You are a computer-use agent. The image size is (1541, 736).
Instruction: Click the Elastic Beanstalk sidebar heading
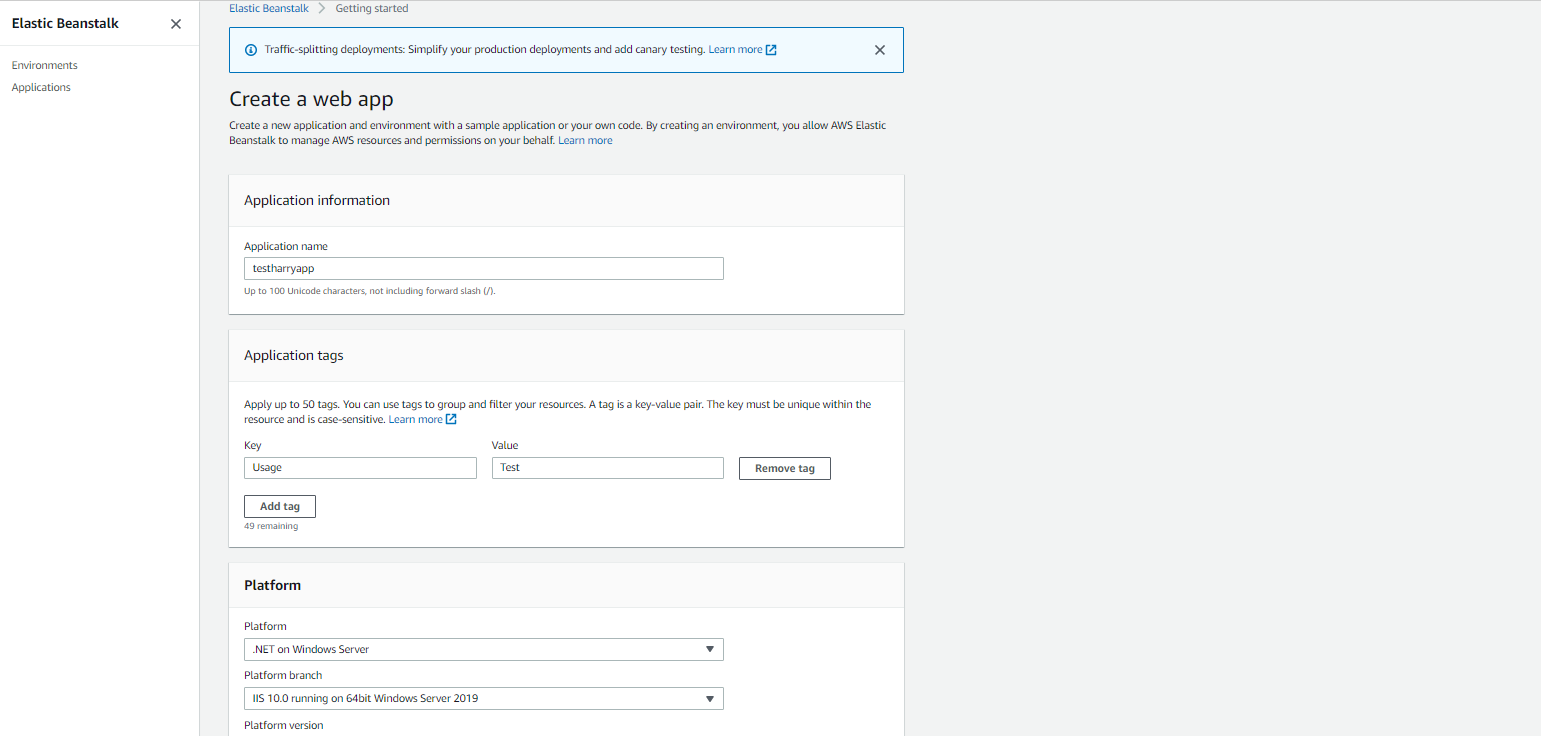pyautogui.click(x=65, y=23)
